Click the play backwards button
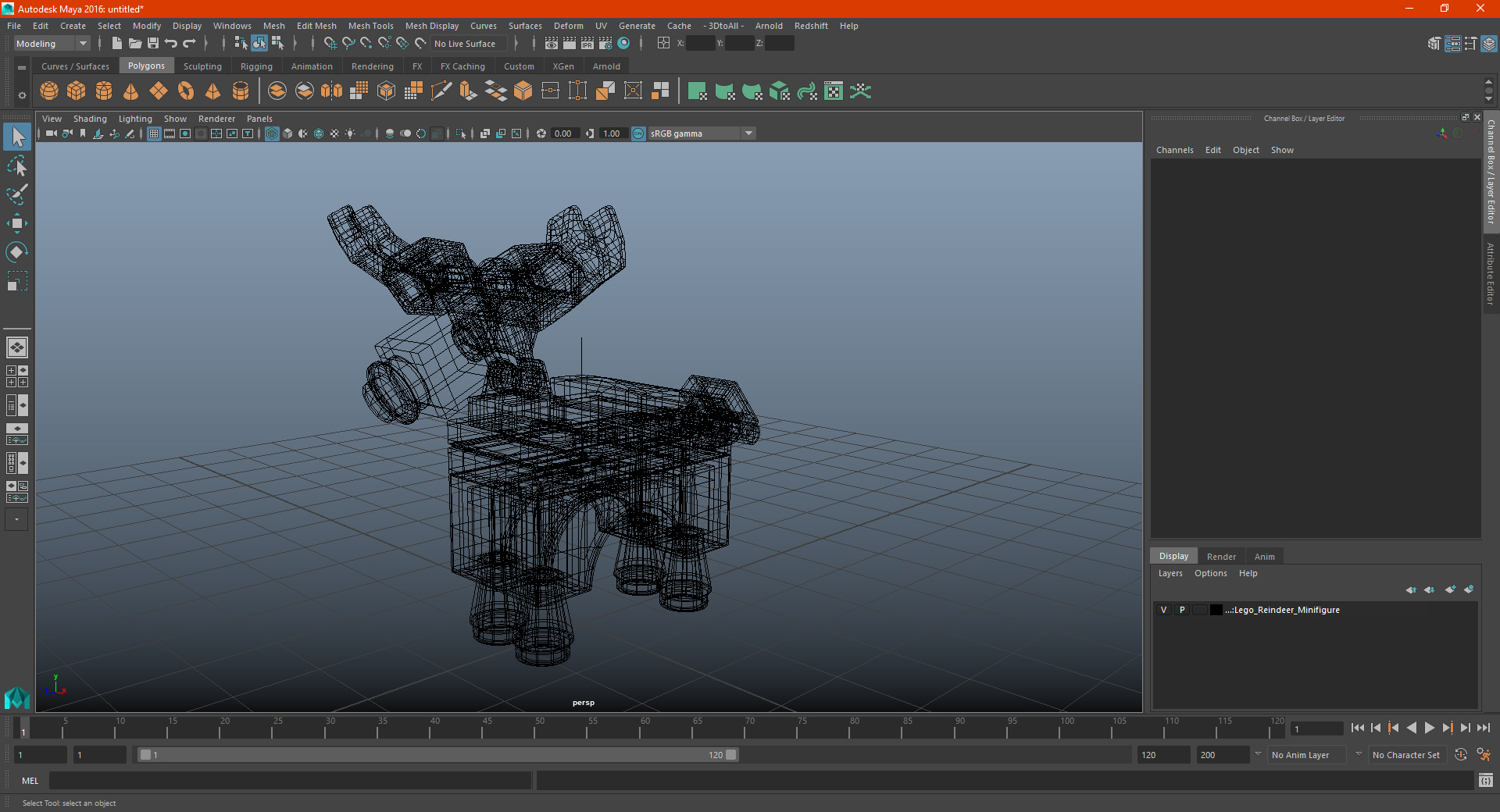The width and height of the screenshot is (1500, 812). tap(1411, 728)
